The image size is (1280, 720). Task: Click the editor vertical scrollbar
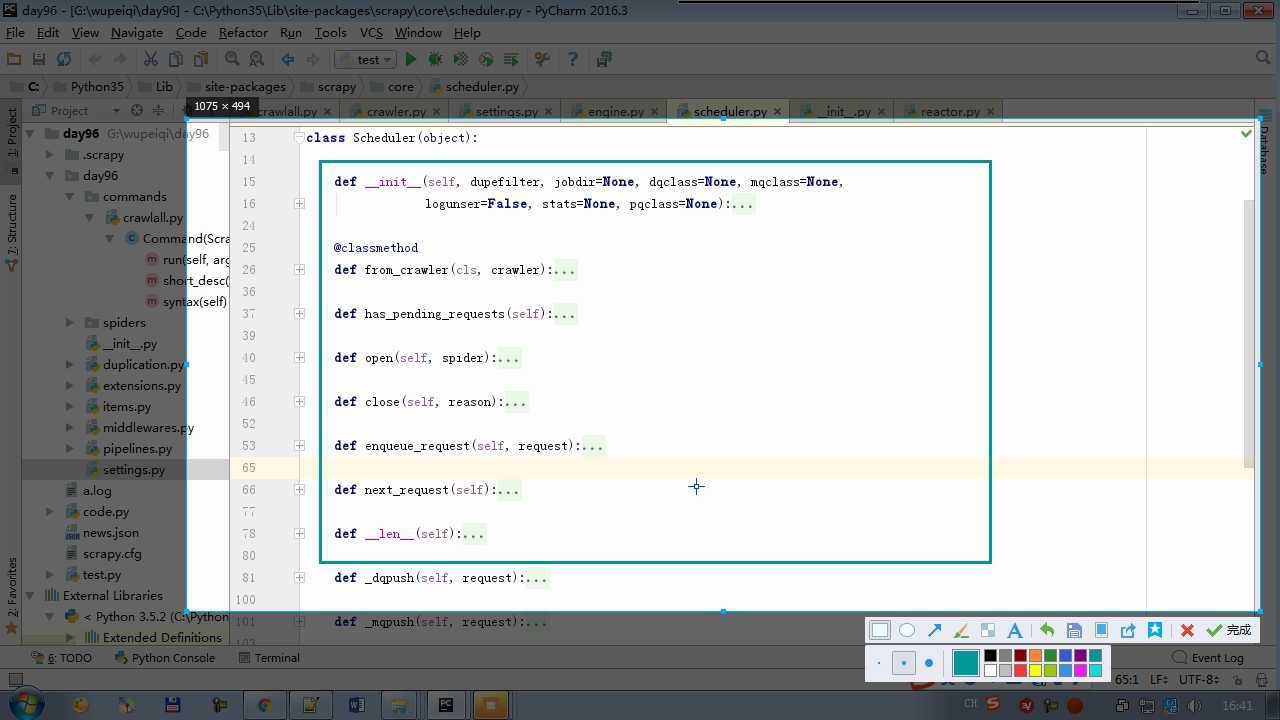click(1248, 333)
